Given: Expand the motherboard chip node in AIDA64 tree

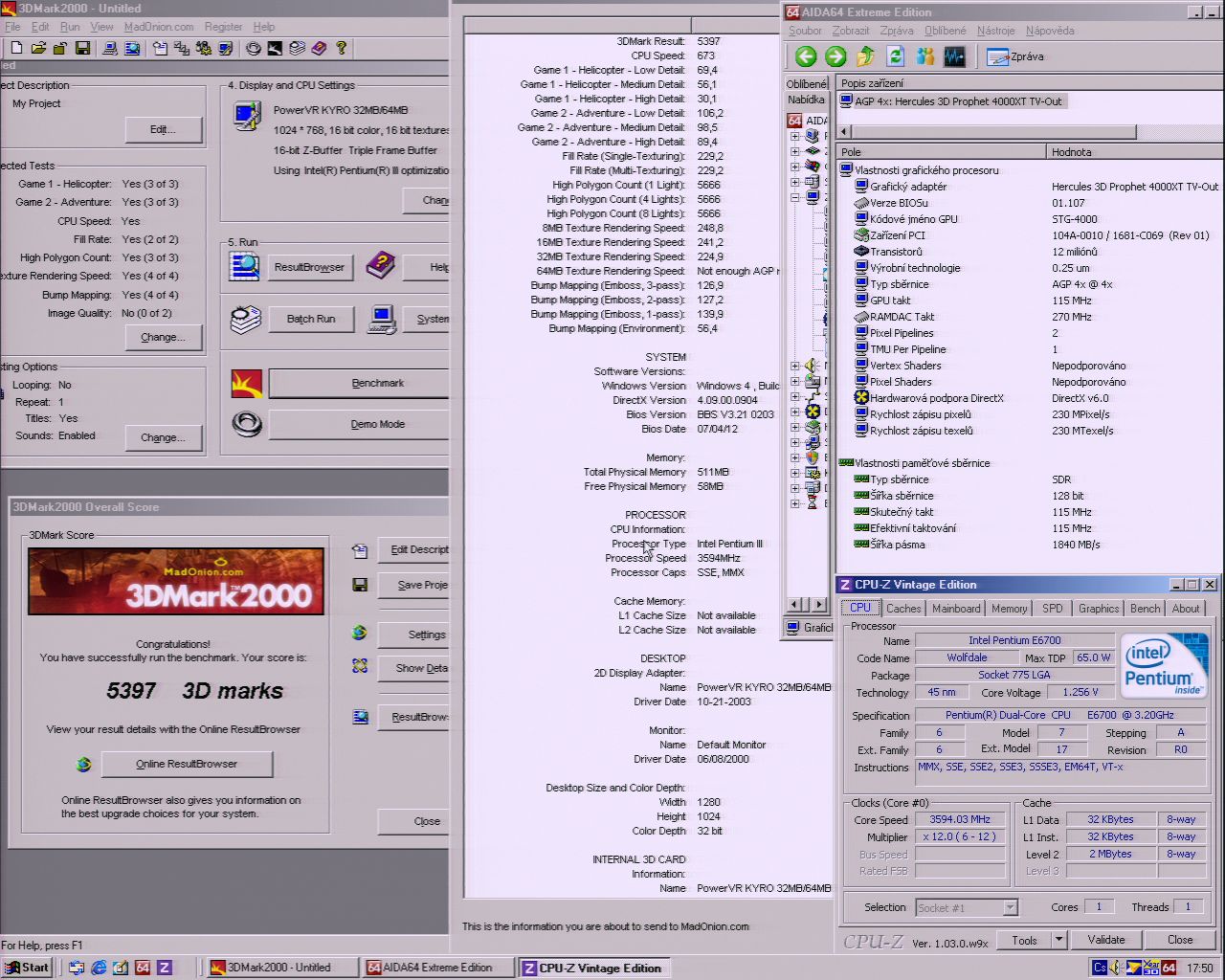Looking at the screenshot, I should click(794, 150).
